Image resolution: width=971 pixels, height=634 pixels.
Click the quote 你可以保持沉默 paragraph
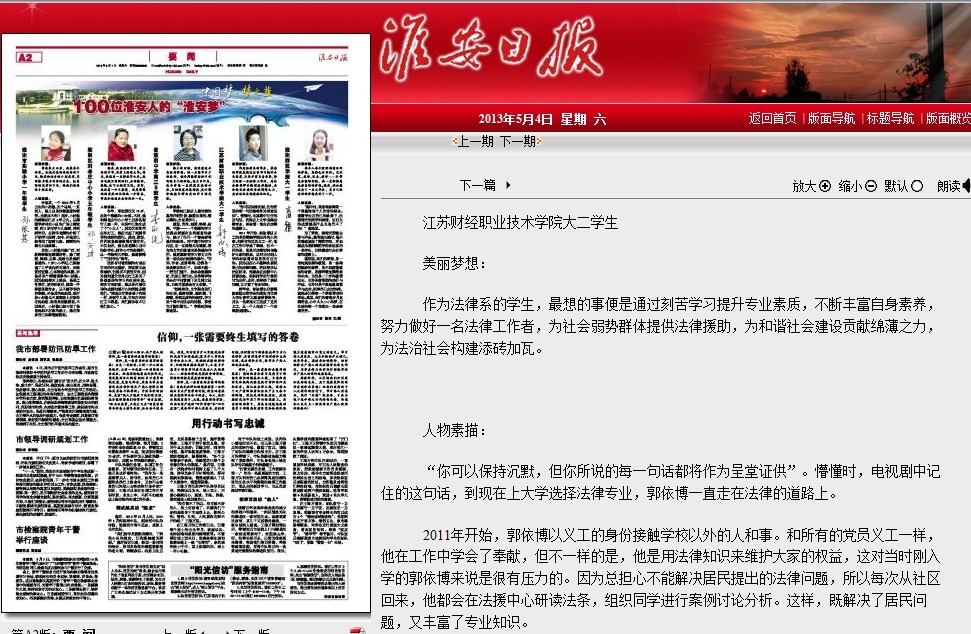click(661, 482)
